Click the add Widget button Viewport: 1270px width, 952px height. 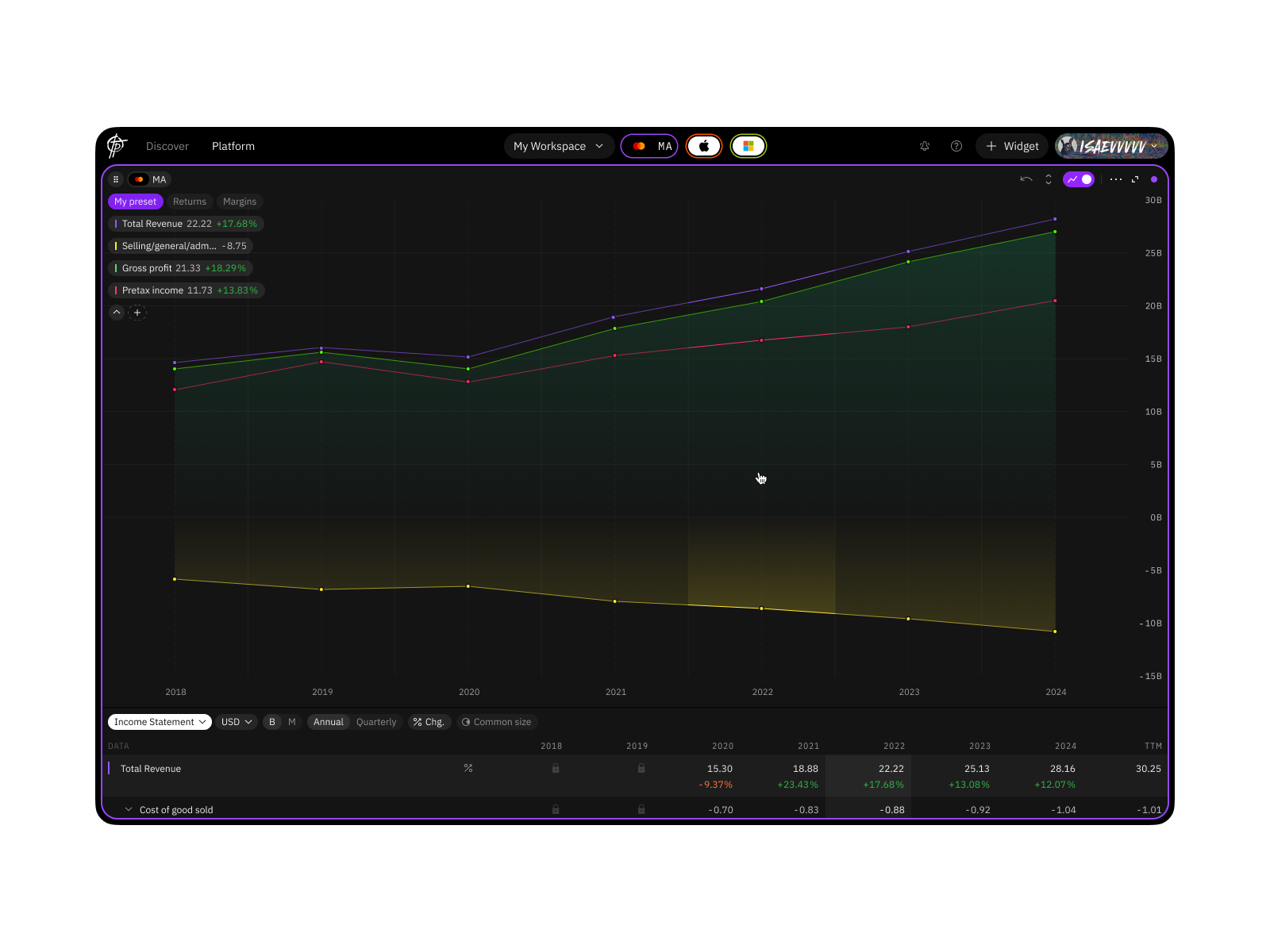point(1012,146)
